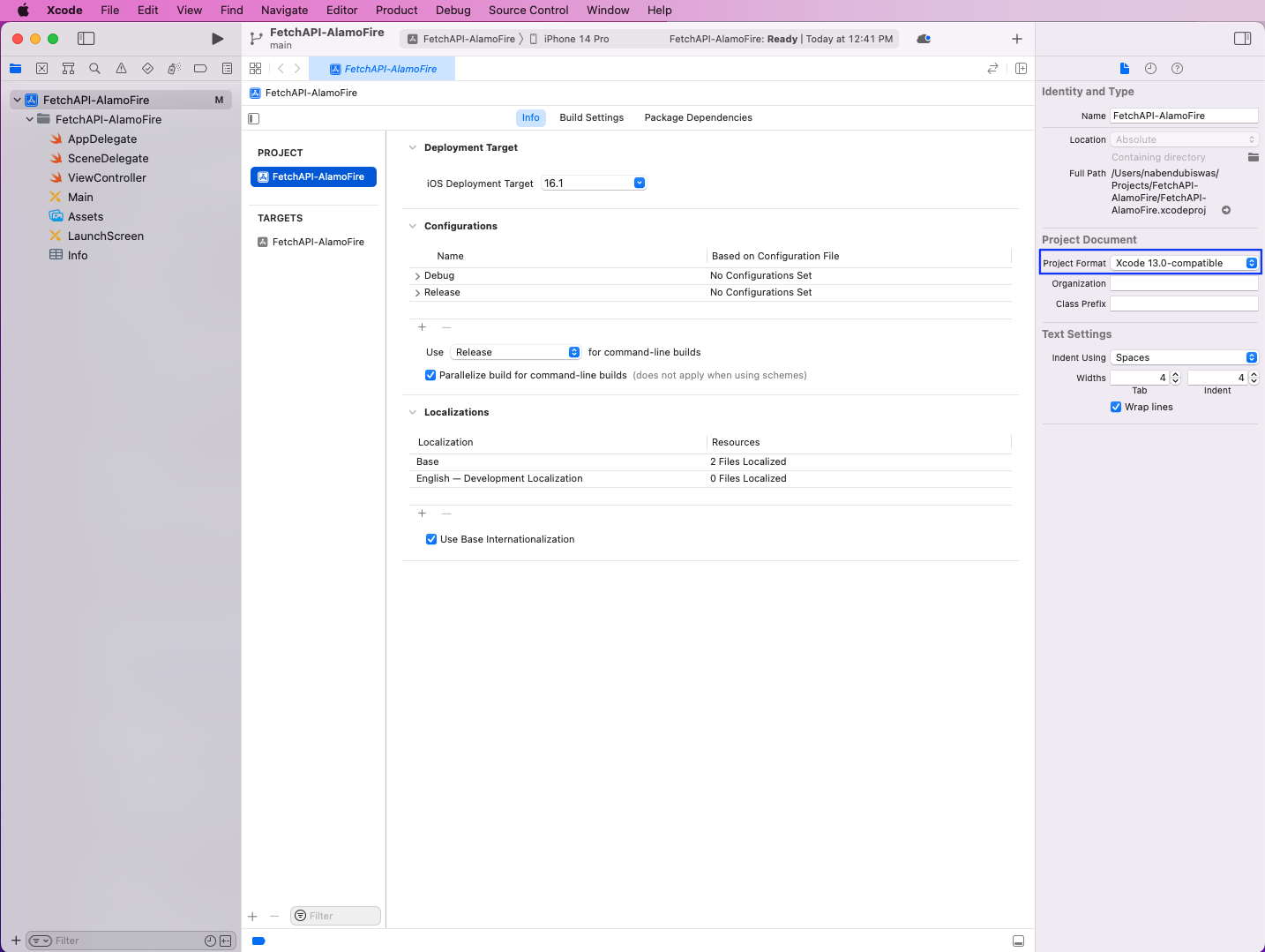Toggle Wrap lines checkbox
Viewport: 1265px width, 952px height.
pyautogui.click(x=1116, y=407)
